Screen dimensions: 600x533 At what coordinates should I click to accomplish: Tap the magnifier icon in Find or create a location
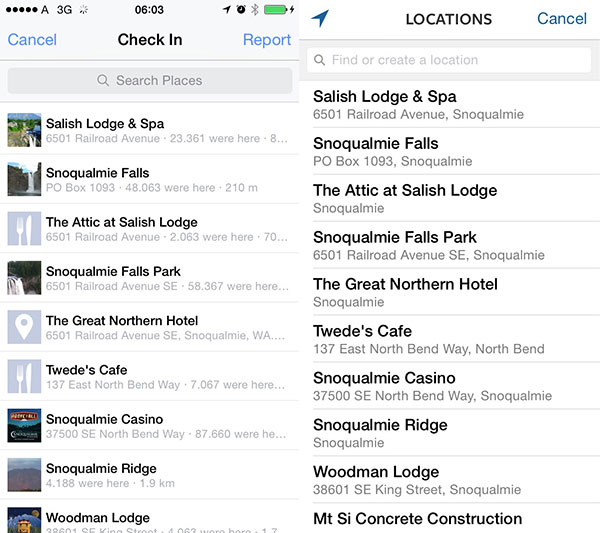(319, 60)
